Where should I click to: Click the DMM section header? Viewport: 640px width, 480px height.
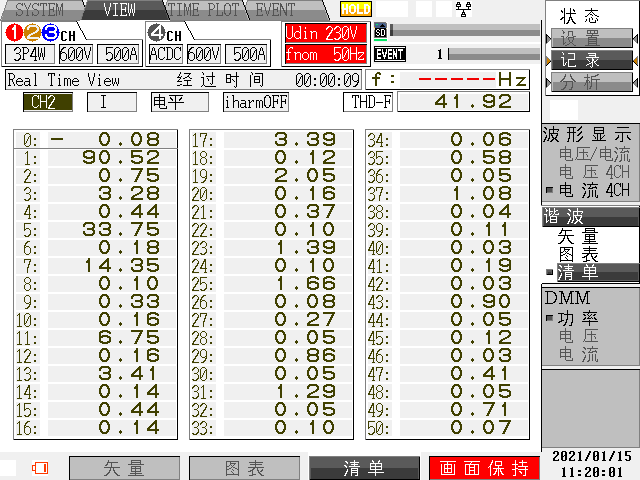(567, 298)
